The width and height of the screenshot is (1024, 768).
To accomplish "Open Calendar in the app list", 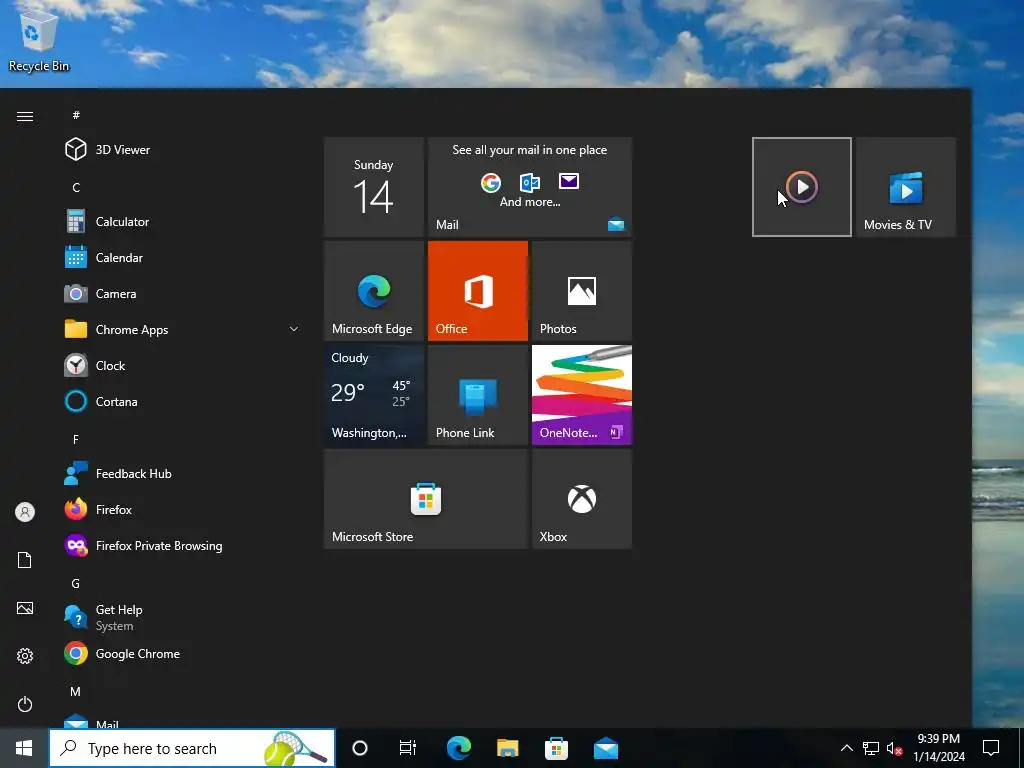I will (183, 257).
